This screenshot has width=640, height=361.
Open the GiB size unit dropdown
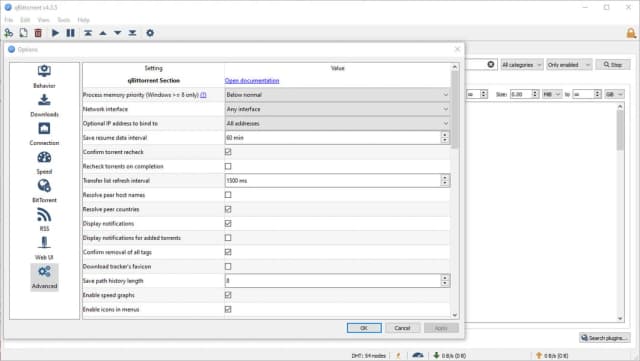614,94
